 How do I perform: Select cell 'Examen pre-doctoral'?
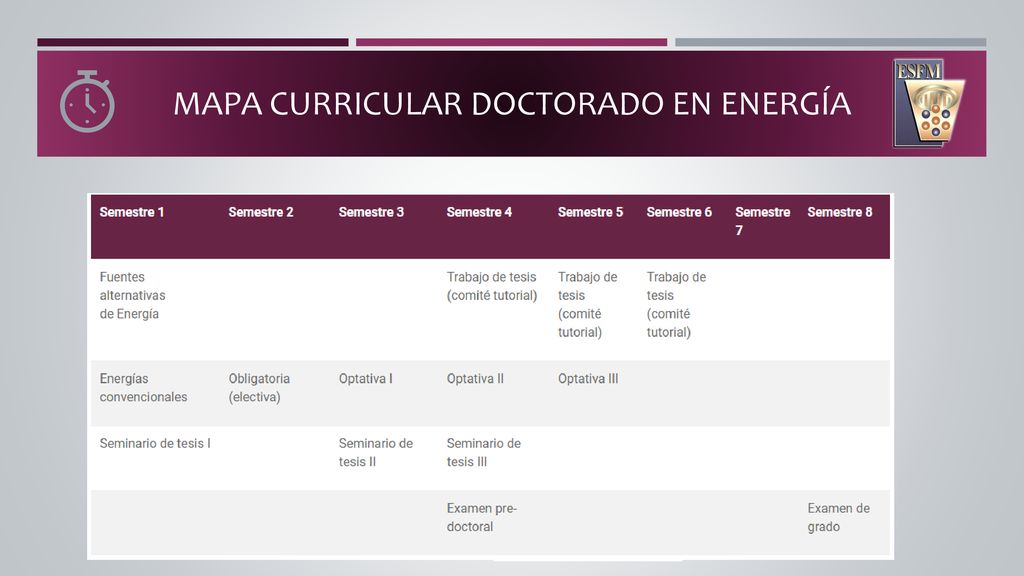482,517
